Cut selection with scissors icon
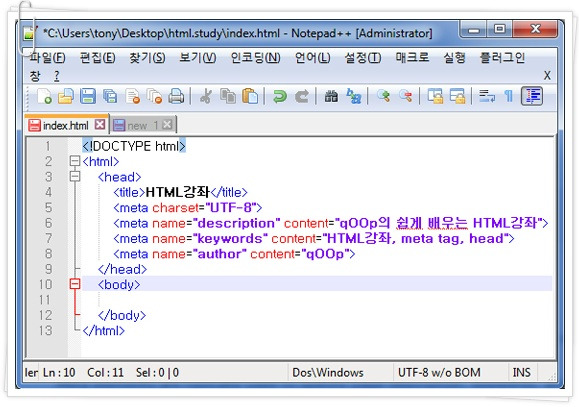579x407 pixels. (x=206, y=97)
